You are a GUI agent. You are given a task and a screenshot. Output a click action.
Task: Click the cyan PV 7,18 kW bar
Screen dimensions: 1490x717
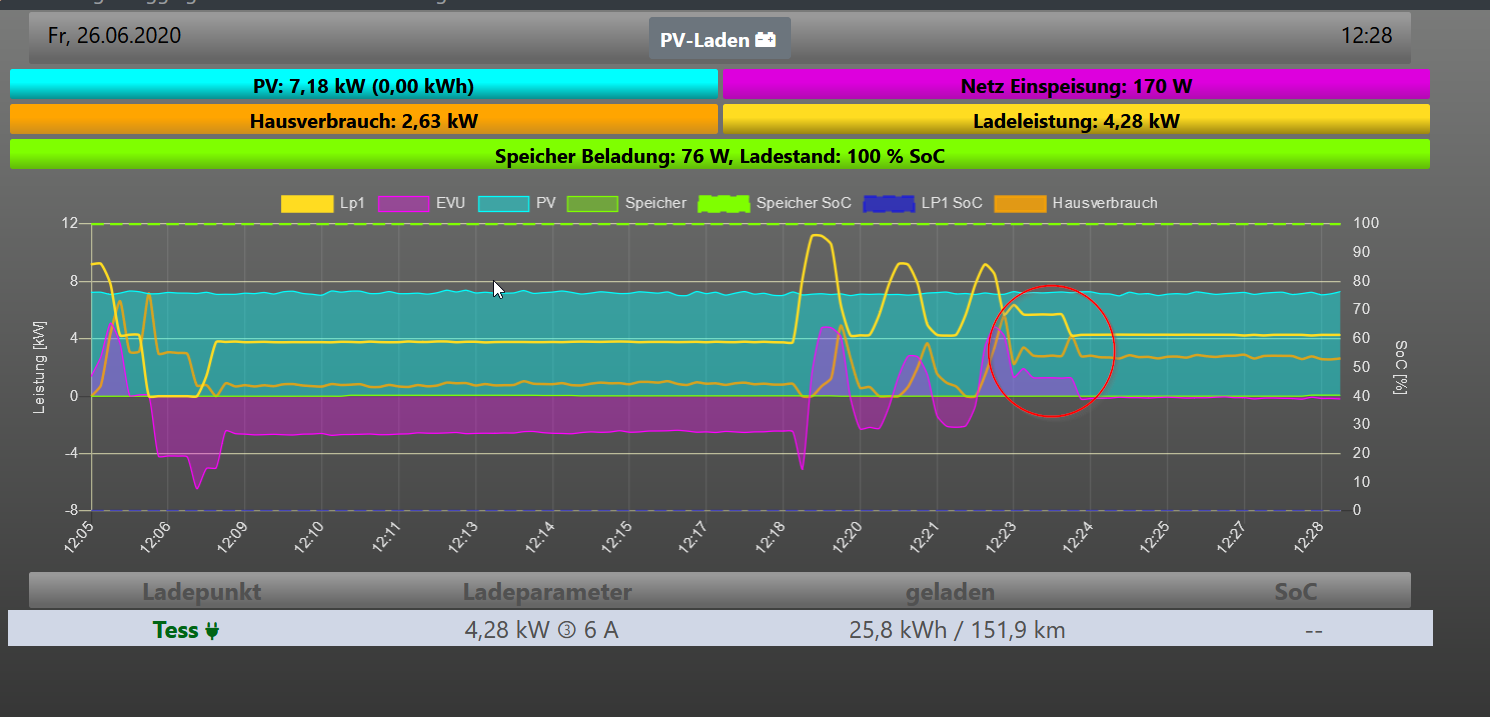[x=363, y=86]
